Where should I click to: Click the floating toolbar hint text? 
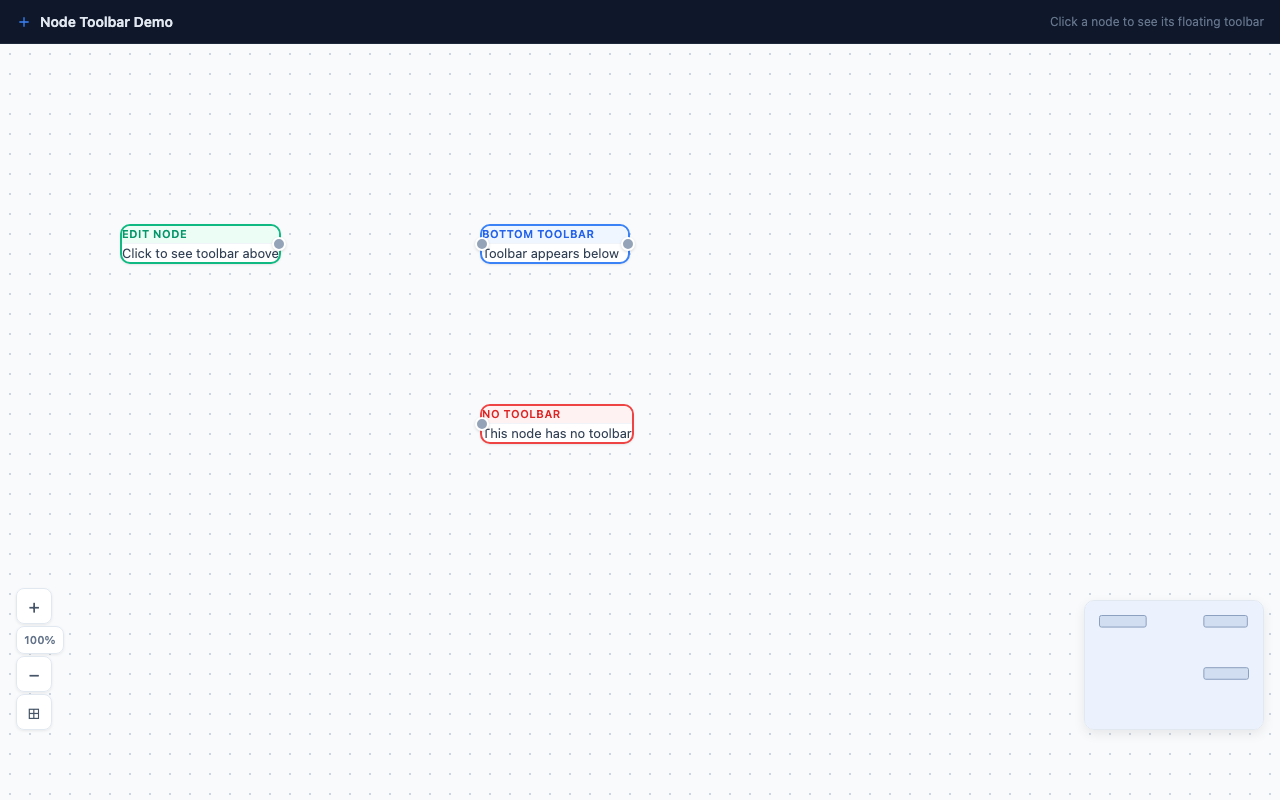tap(1156, 22)
